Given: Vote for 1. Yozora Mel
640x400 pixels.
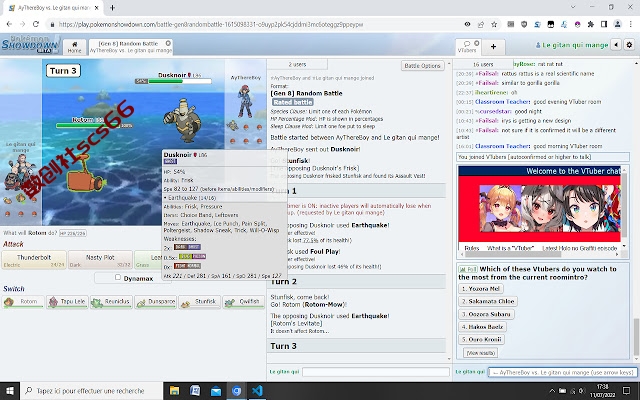Looking at the screenshot, I should [480, 289].
